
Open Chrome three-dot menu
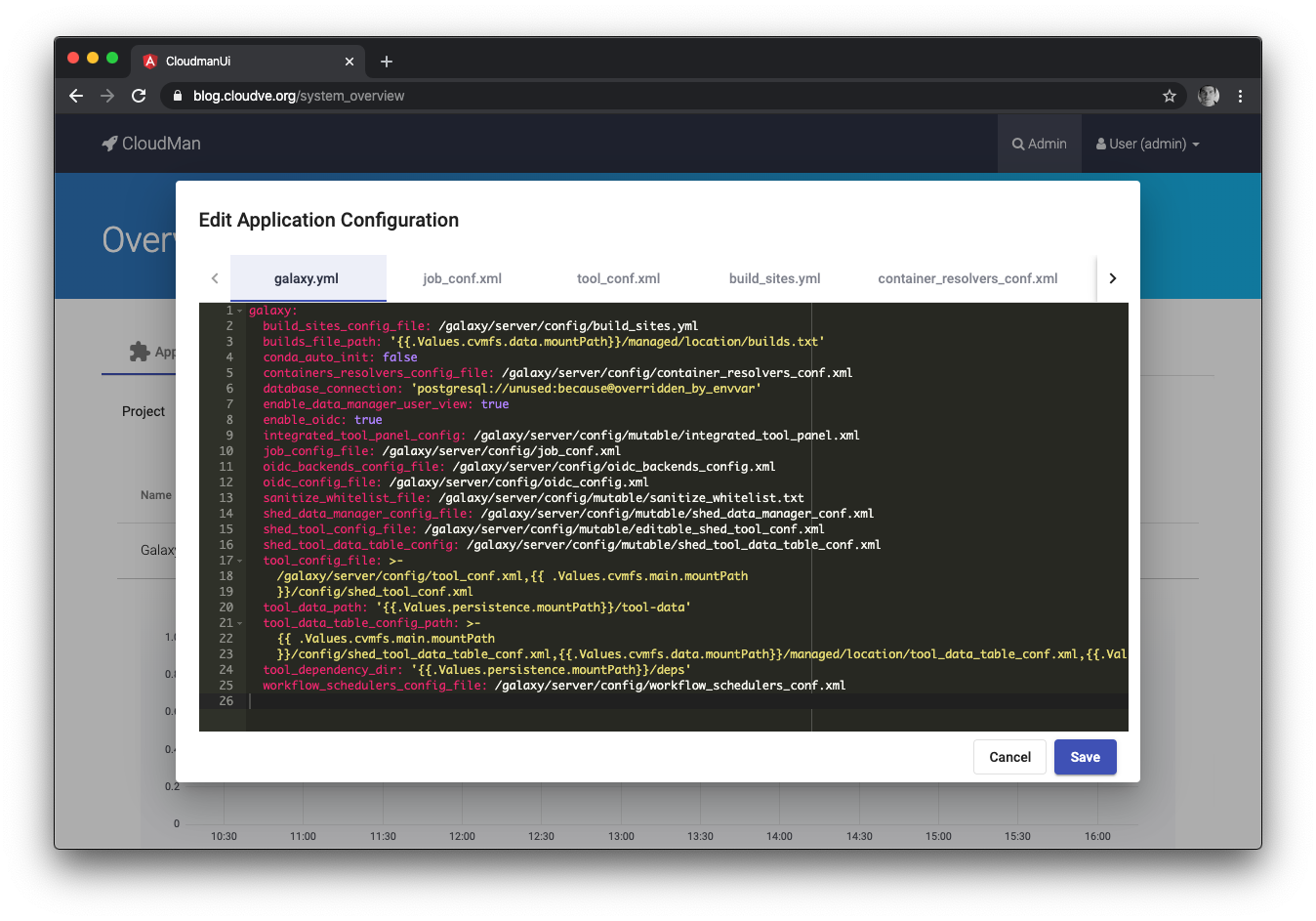coord(1240,96)
